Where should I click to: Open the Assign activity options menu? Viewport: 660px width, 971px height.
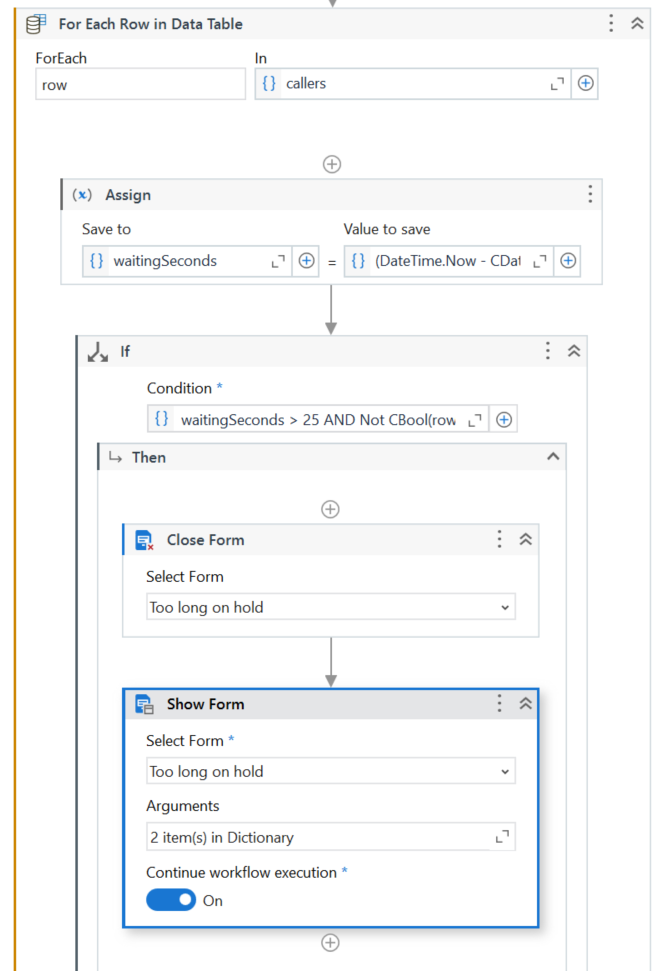tap(590, 194)
